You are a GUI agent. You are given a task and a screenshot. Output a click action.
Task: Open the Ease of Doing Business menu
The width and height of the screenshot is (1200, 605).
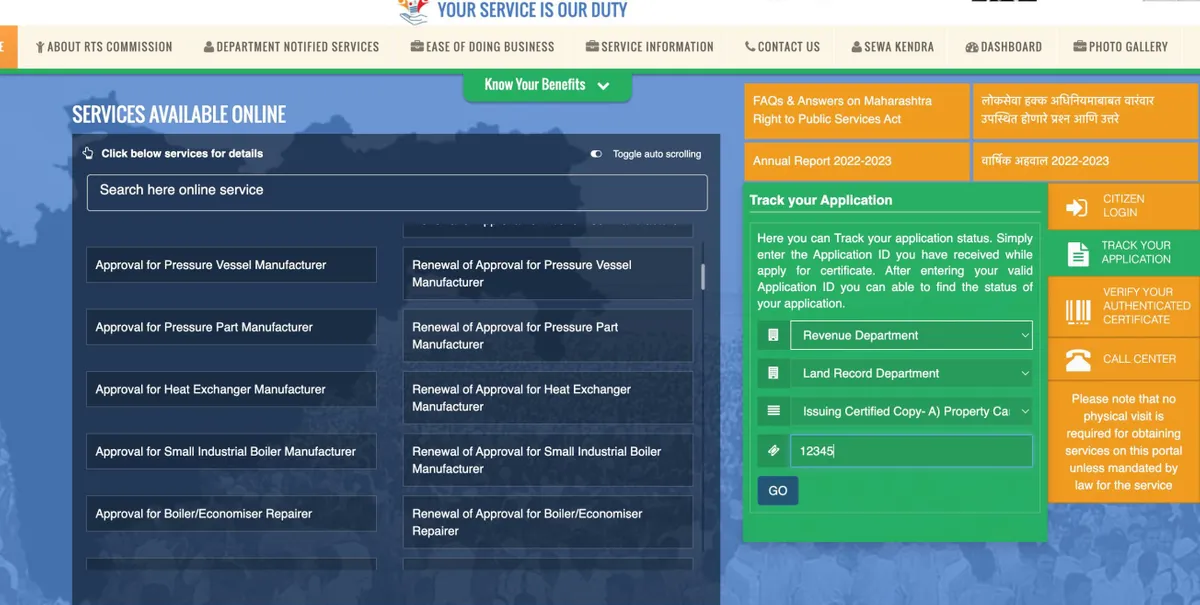(x=482, y=47)
